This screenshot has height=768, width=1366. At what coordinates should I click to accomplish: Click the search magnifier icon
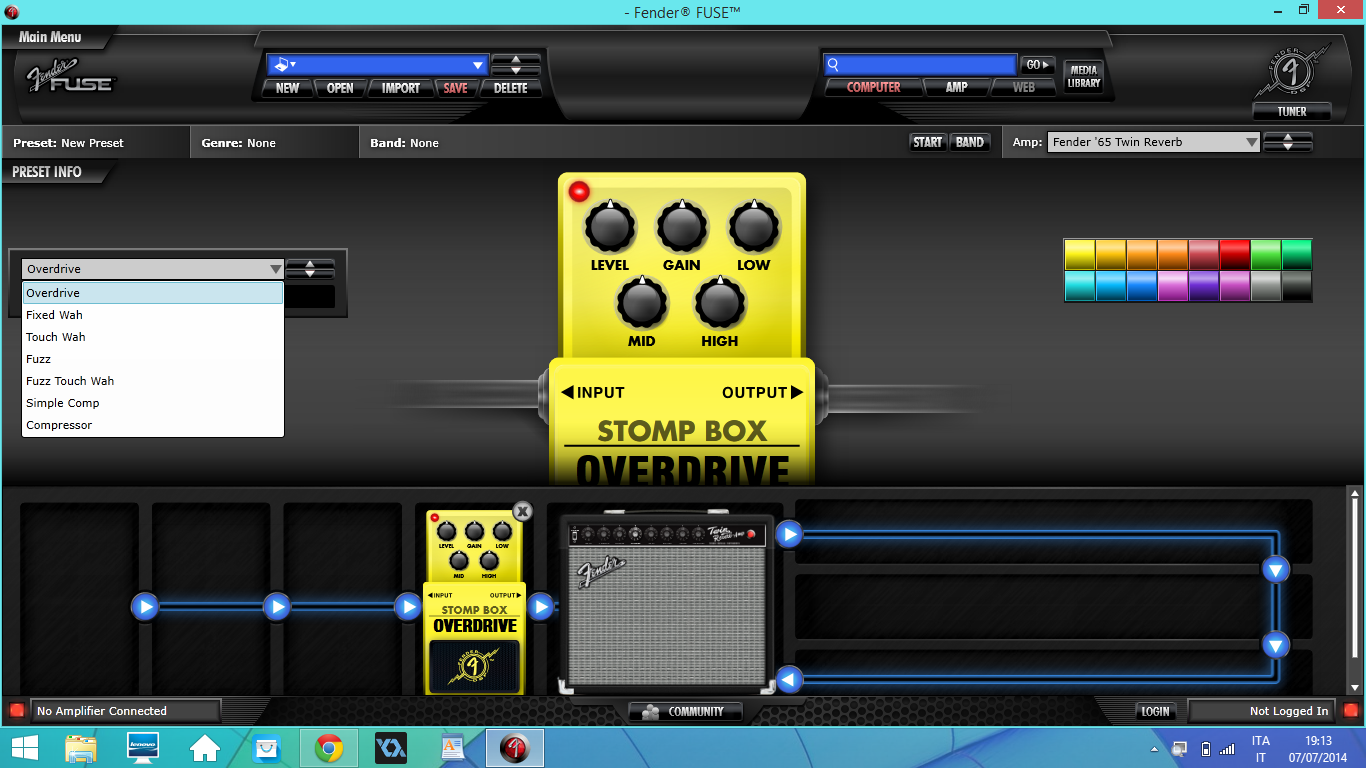click(832, 65)
